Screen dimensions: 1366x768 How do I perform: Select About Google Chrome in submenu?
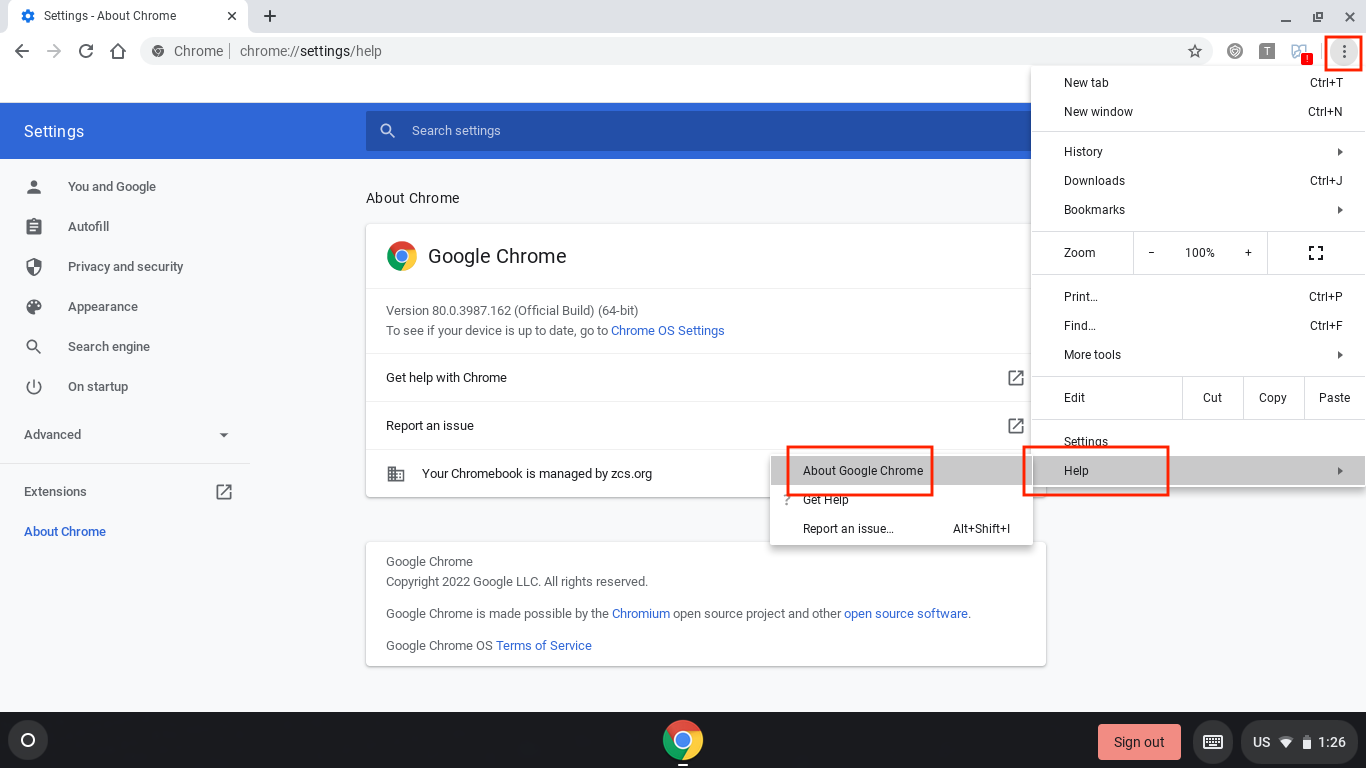click(901, 471)
